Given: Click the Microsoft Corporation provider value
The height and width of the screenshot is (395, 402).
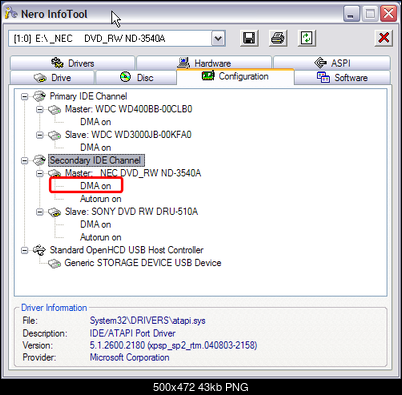Looking at the screenshot, I should [x=129, y=357].
